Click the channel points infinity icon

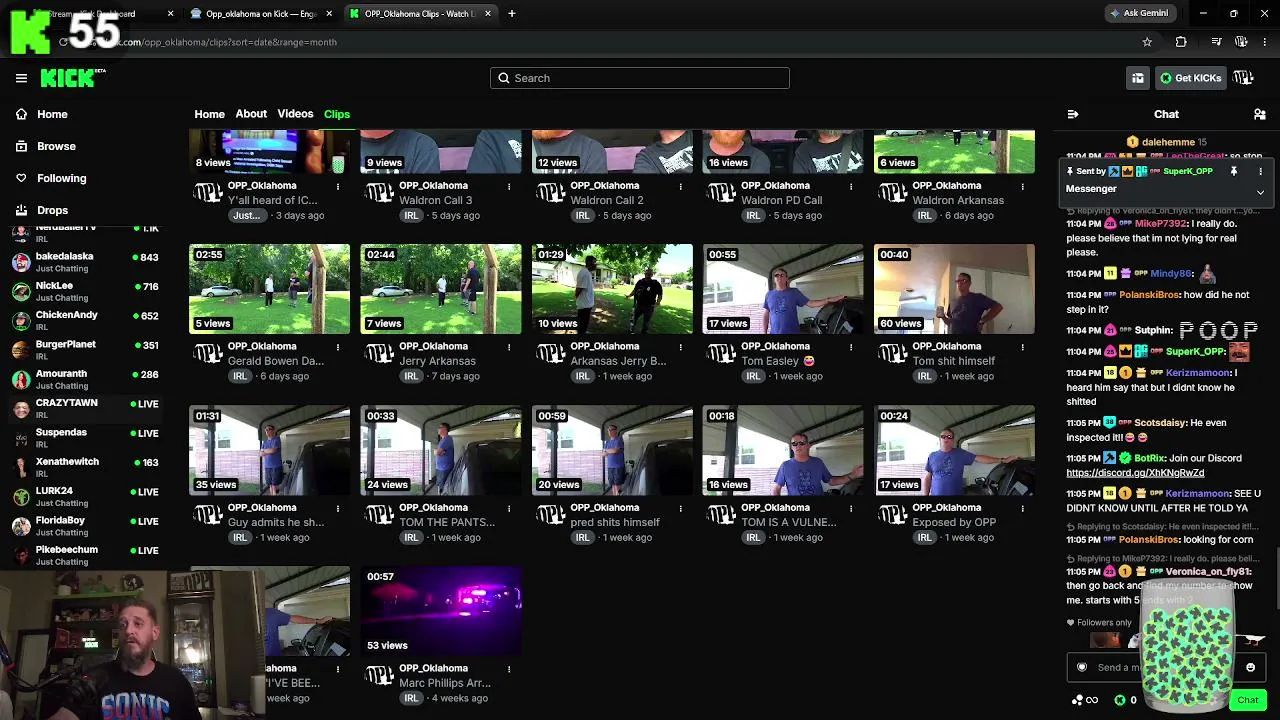1085,700
